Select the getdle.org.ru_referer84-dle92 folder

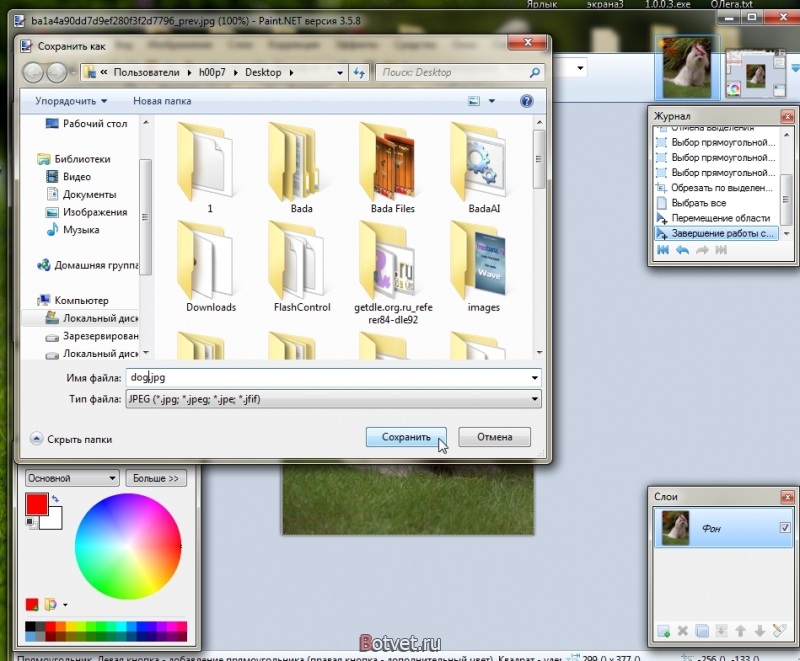point(393,273)
